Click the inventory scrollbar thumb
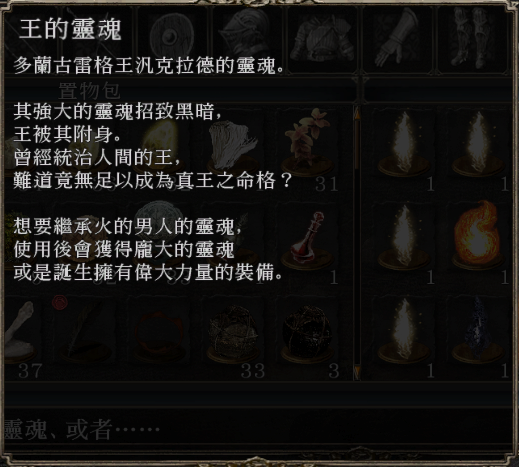Screen dimensions: 519x467 (x=357, y=144)
